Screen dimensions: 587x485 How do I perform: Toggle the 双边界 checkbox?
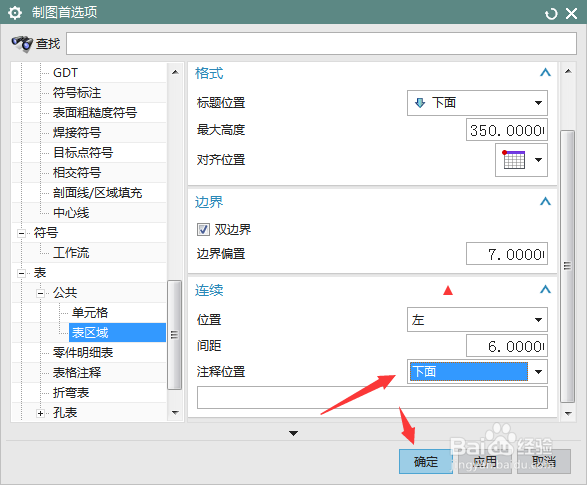coord(203,229)
